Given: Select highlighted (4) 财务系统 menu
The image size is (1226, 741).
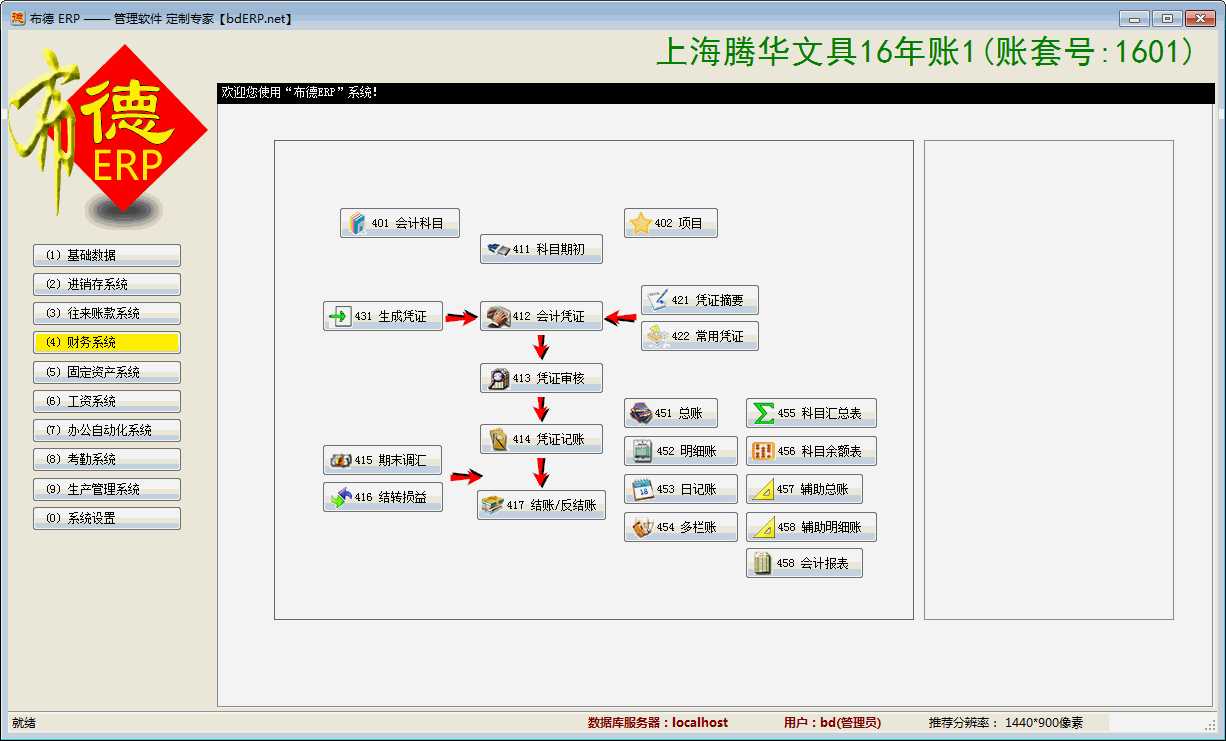Looking at the screenshot, I should (x=107, y=342).
